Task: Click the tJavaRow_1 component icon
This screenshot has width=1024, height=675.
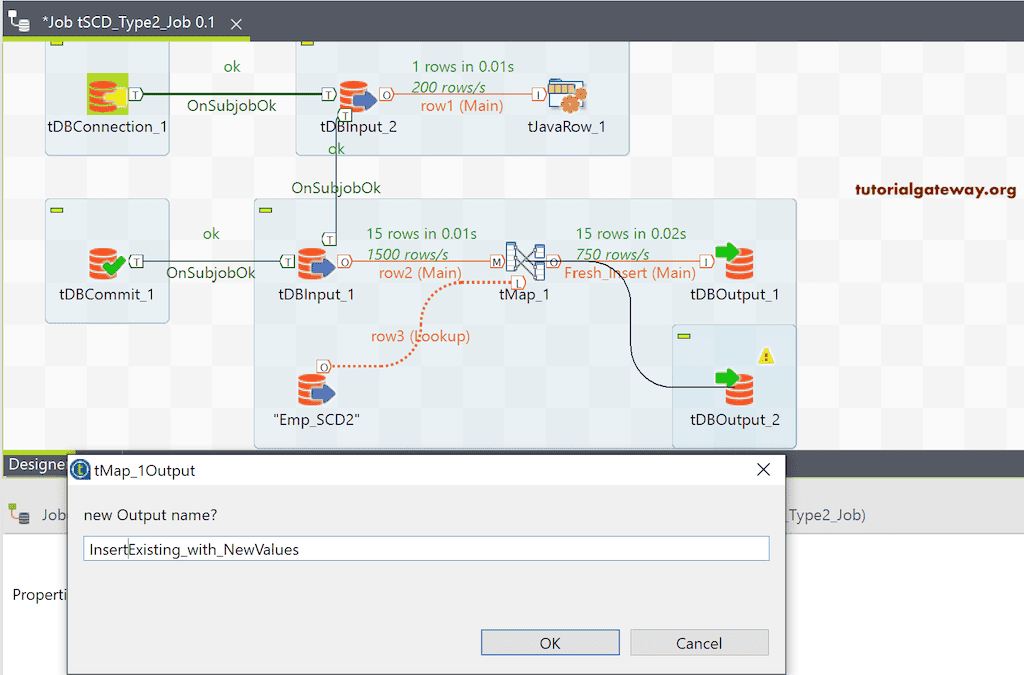Action: point(566,94)
